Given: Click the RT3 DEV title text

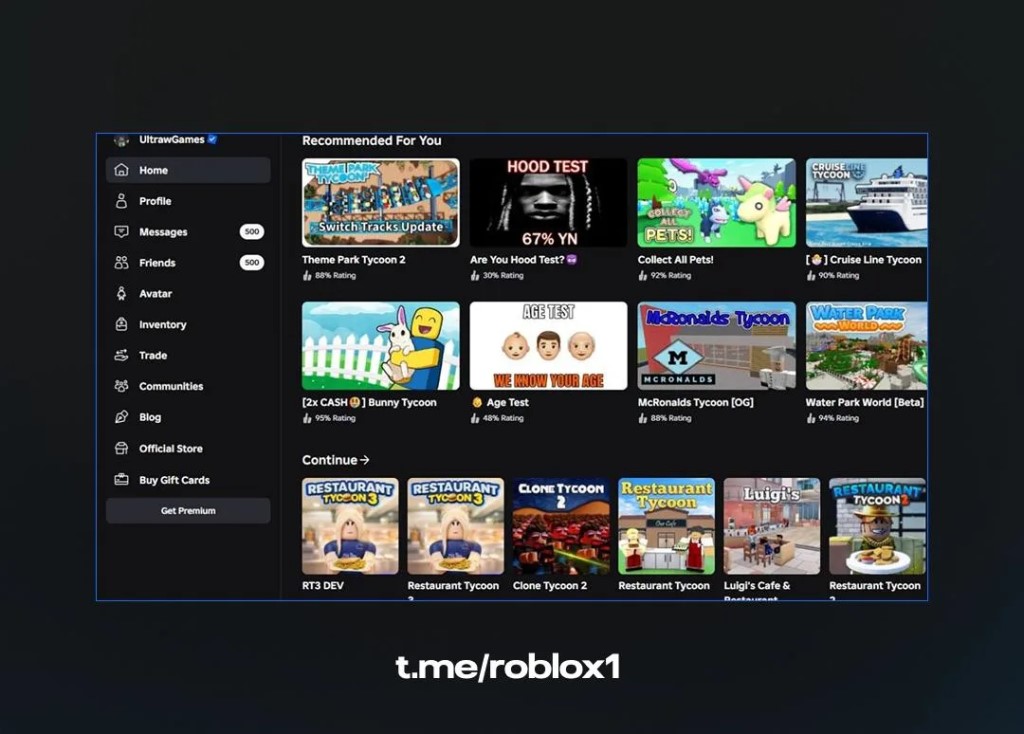Looking at the screenshot, I should pos(323,586).
